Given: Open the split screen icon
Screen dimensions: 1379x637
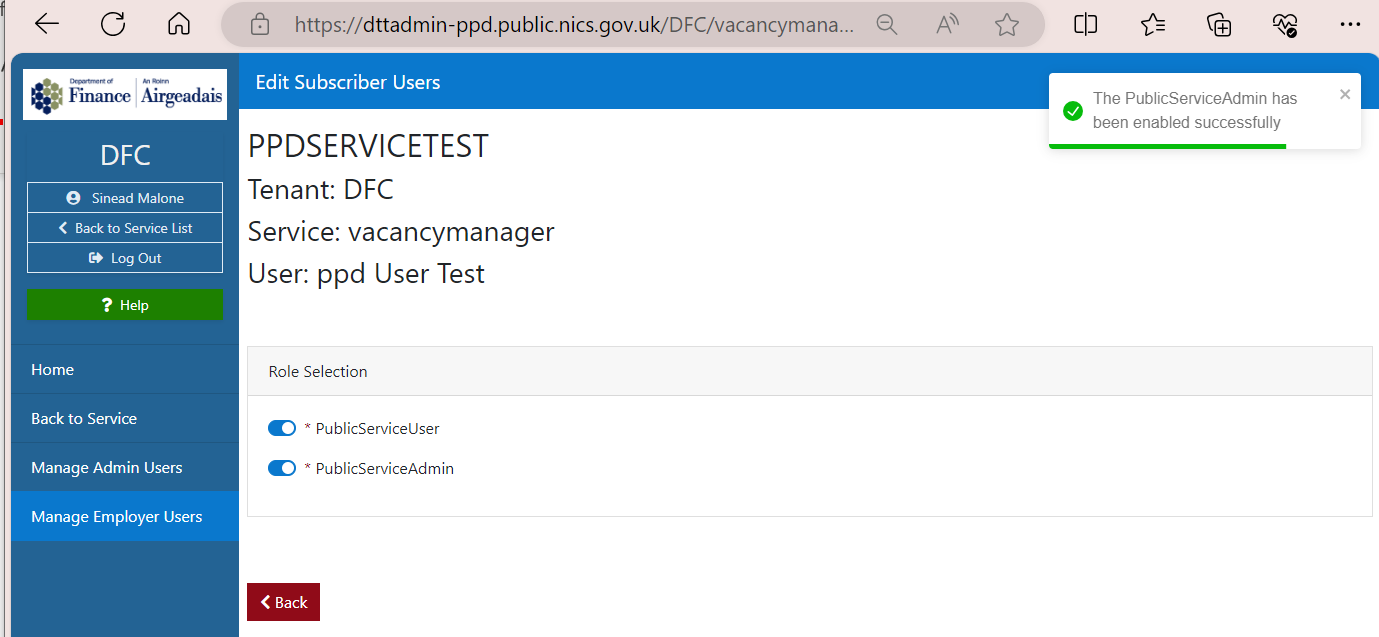Looking at the screenshot, I should pyautogui.click(x=1086, y=24).
